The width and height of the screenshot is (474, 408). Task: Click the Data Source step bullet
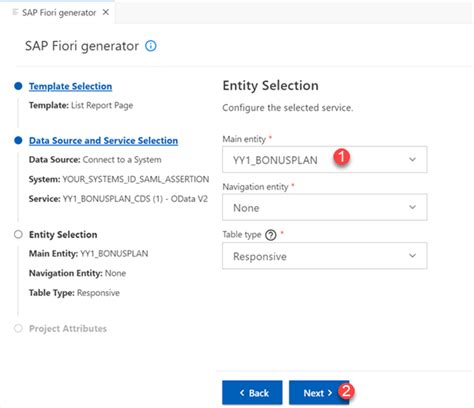click(18, 140)
